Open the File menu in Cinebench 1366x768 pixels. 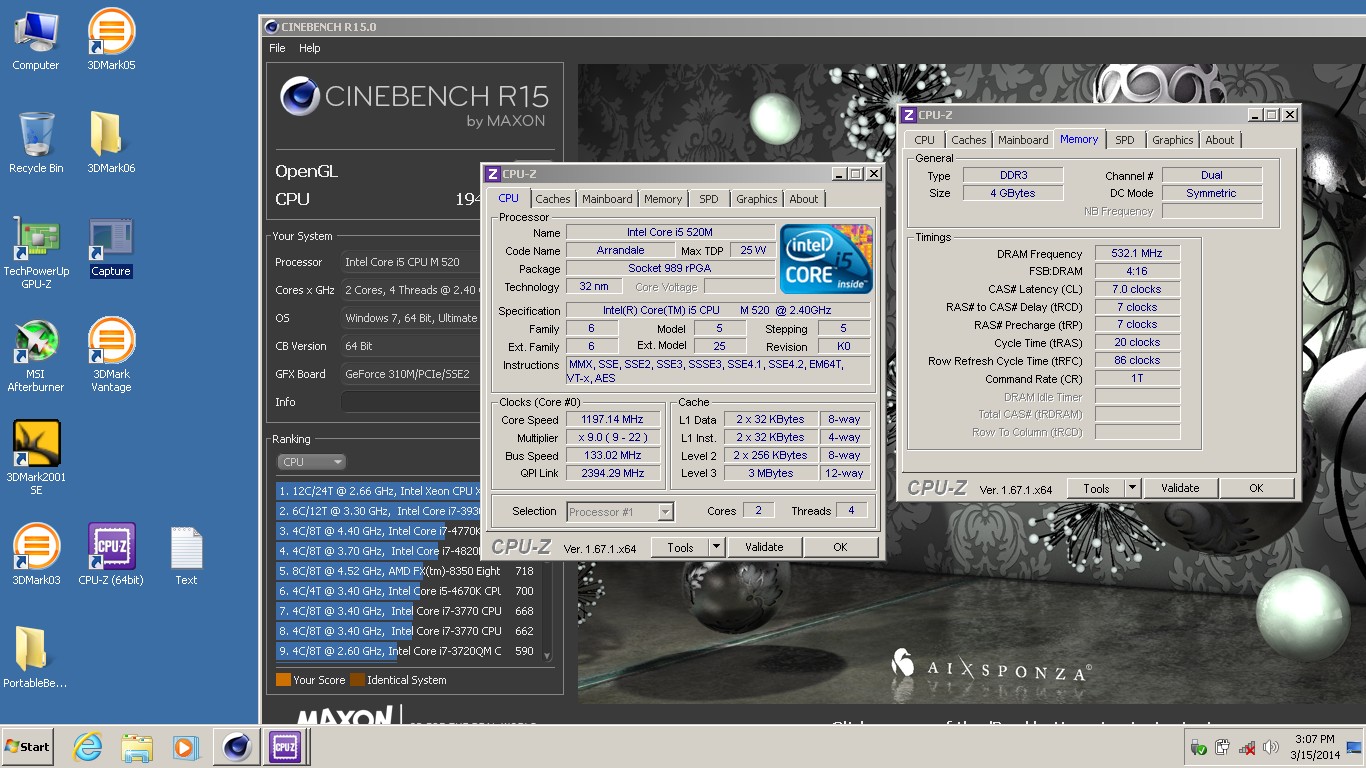(x=277, y=48)
